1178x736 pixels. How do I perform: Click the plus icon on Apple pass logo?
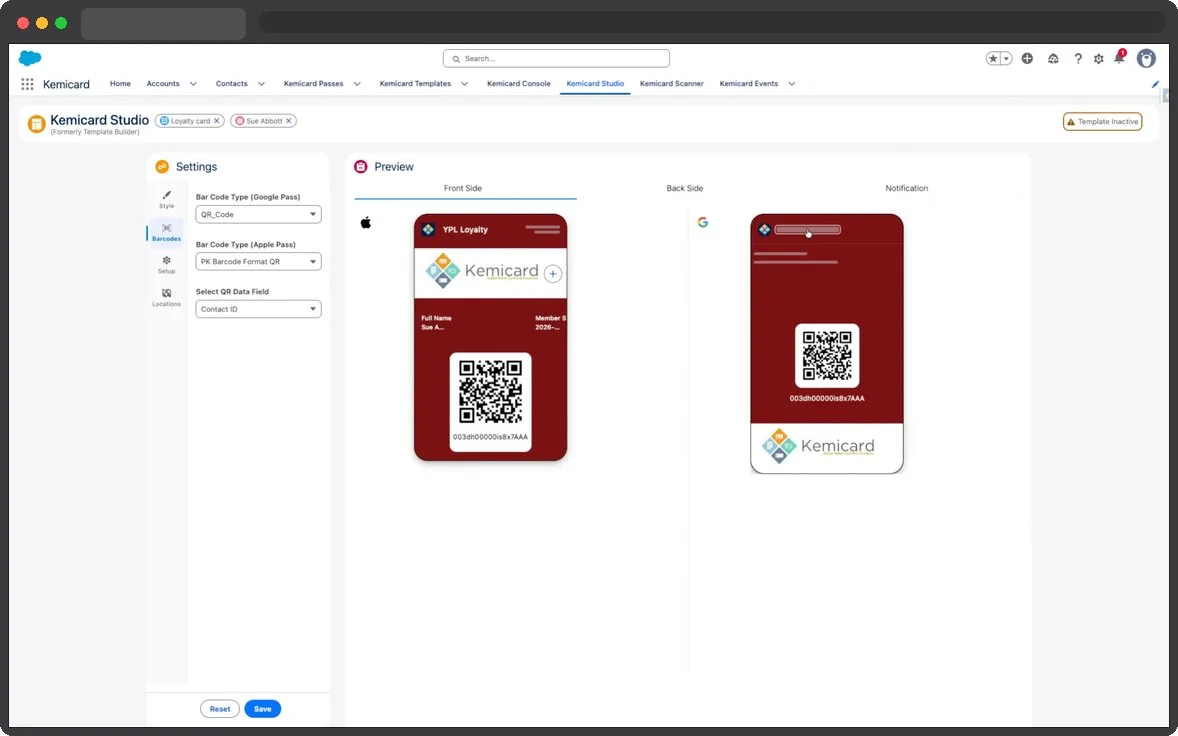click(x=553, y=274)
